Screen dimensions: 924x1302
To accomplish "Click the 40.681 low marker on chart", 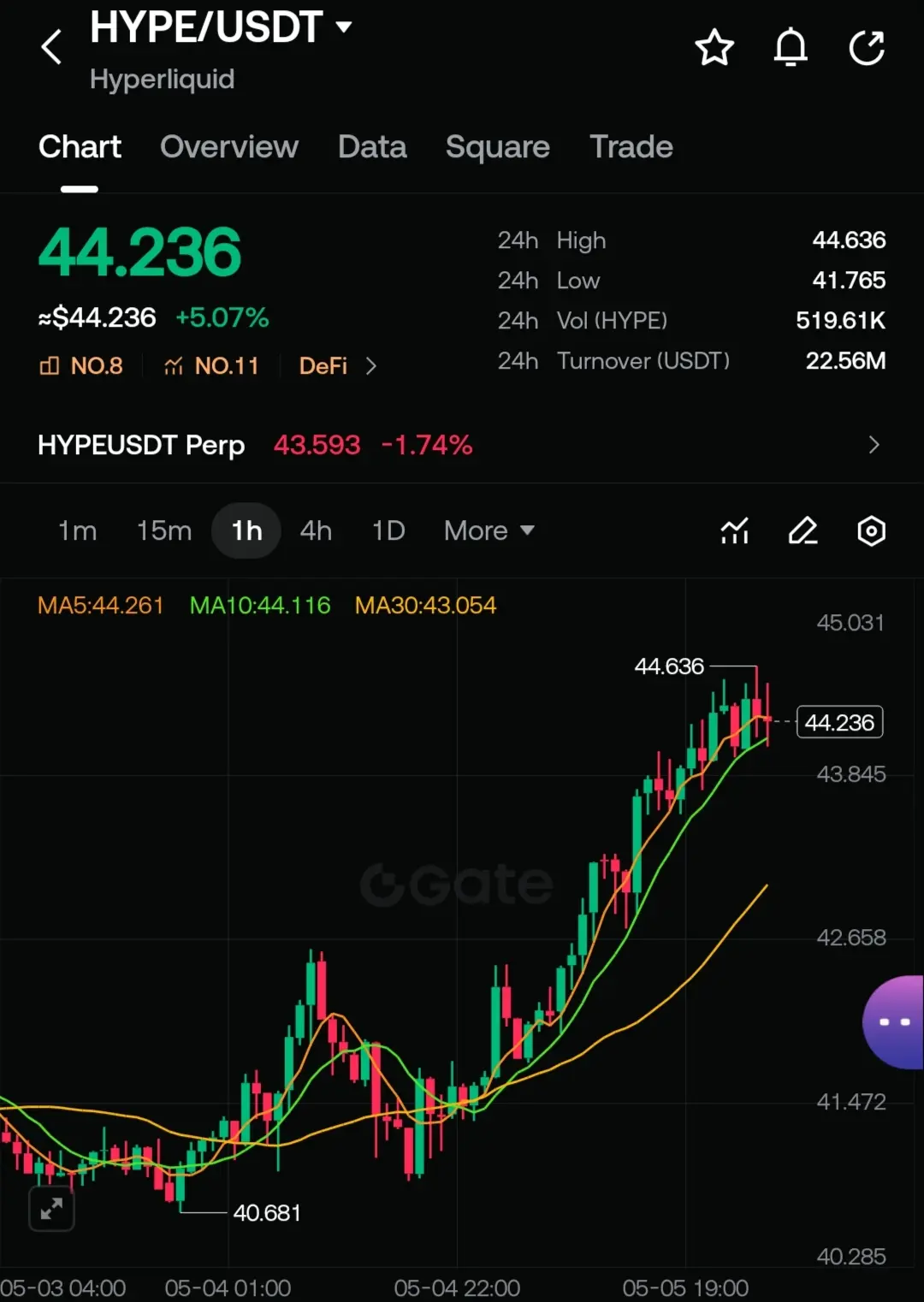I will coord(267,1213).
